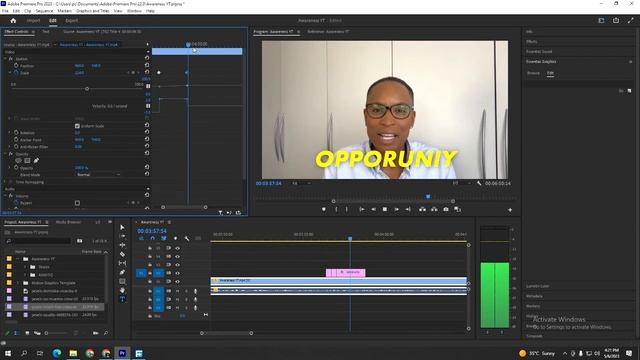
Task: Click the Lift button
Action: pos(422,209)
